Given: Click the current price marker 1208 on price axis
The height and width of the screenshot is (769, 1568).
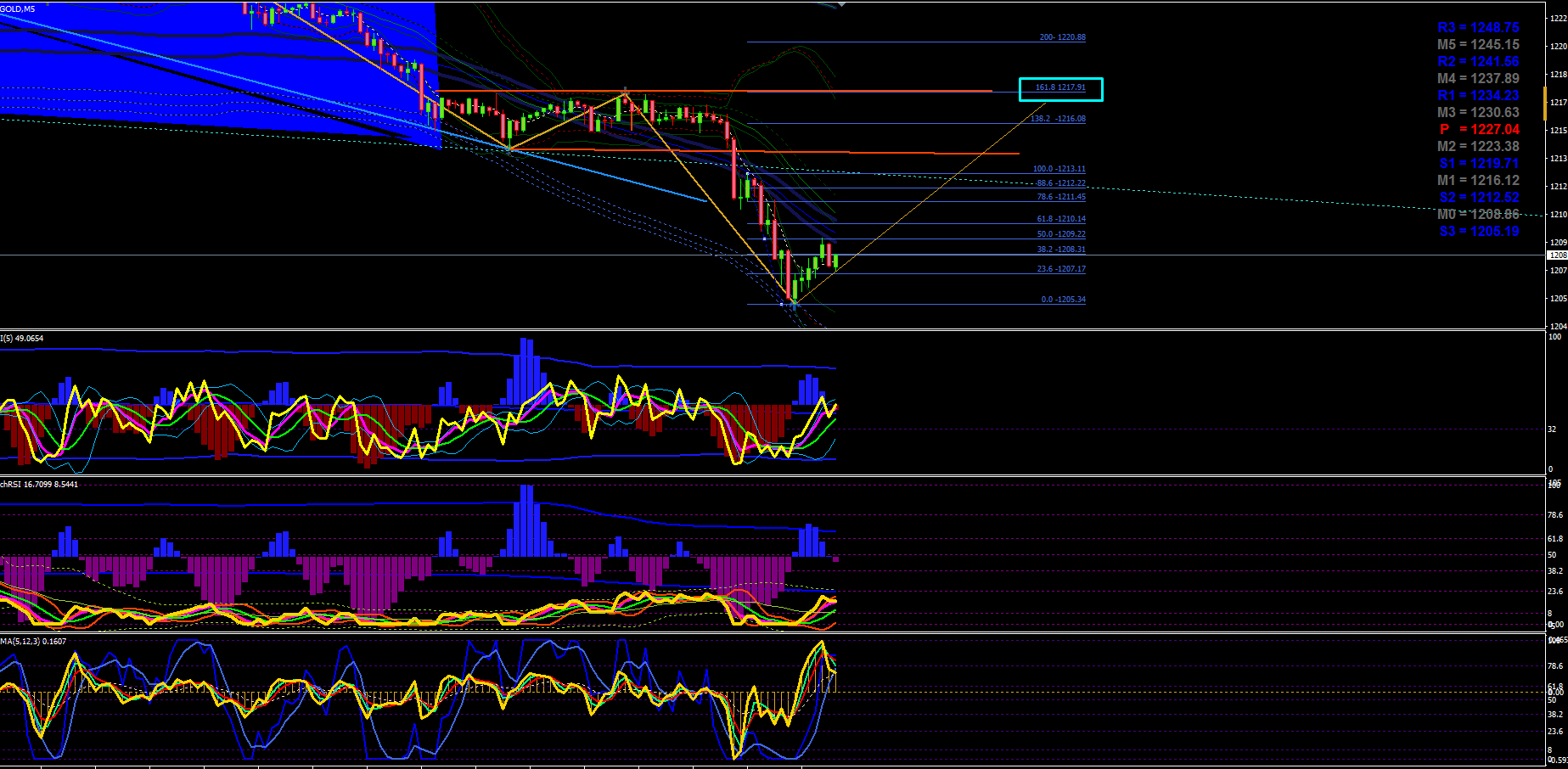Looking at the screenshot, I should [x=1557, y=255].
